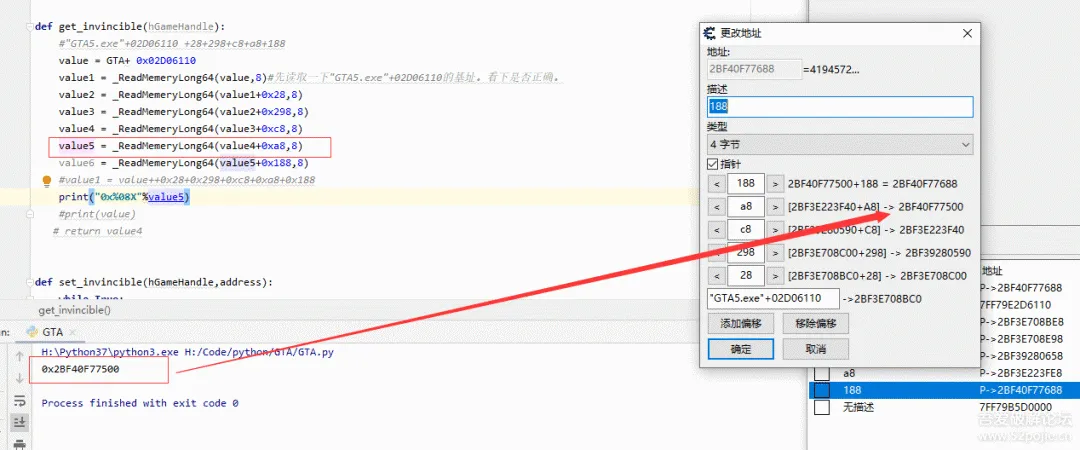Toggle scroll-to-end icon in Run panel
The image size is (1080, 450).
point(19,422)
